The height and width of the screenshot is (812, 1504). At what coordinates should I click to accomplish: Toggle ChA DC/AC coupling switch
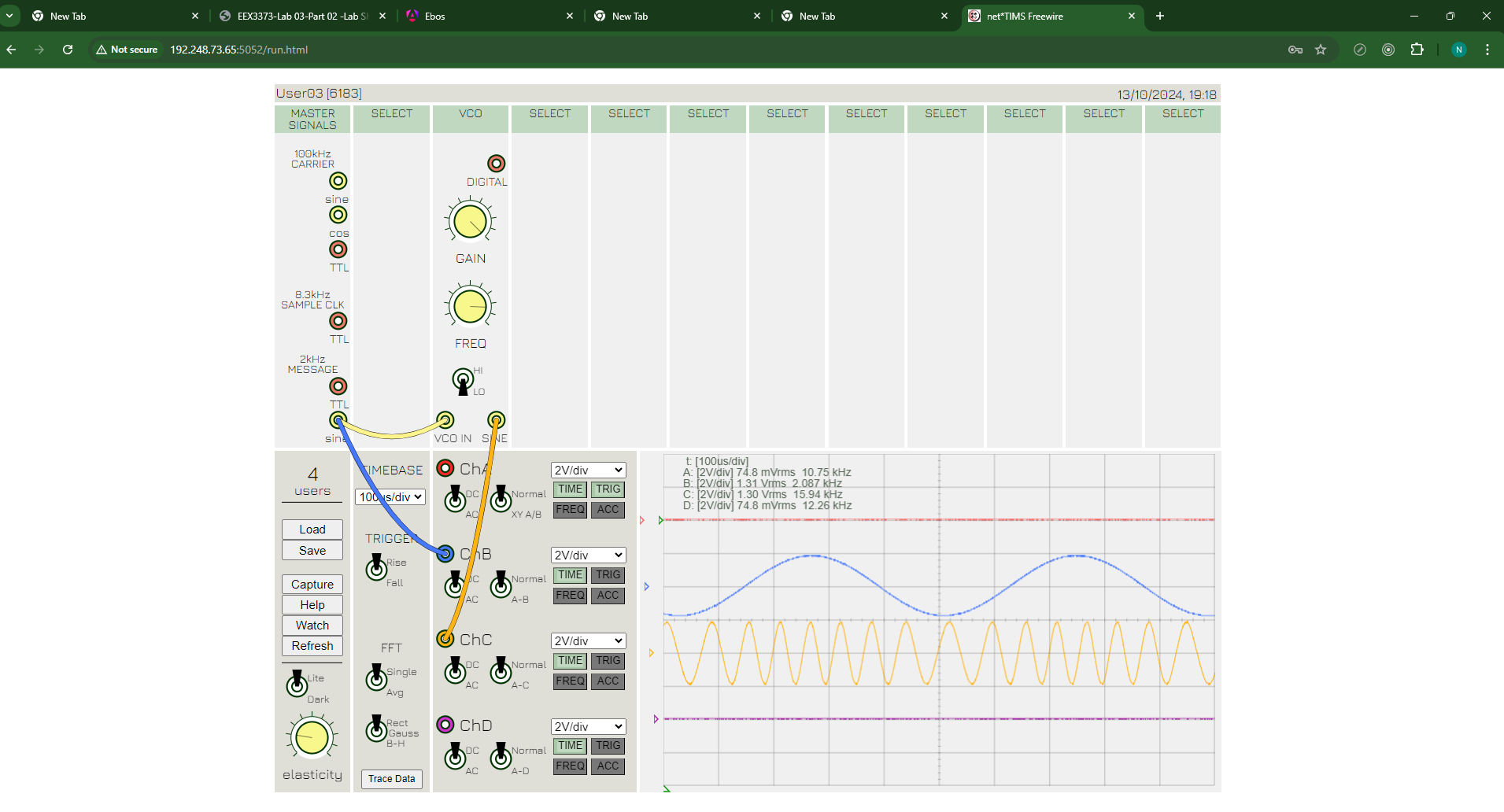click(x=455, y=499)
